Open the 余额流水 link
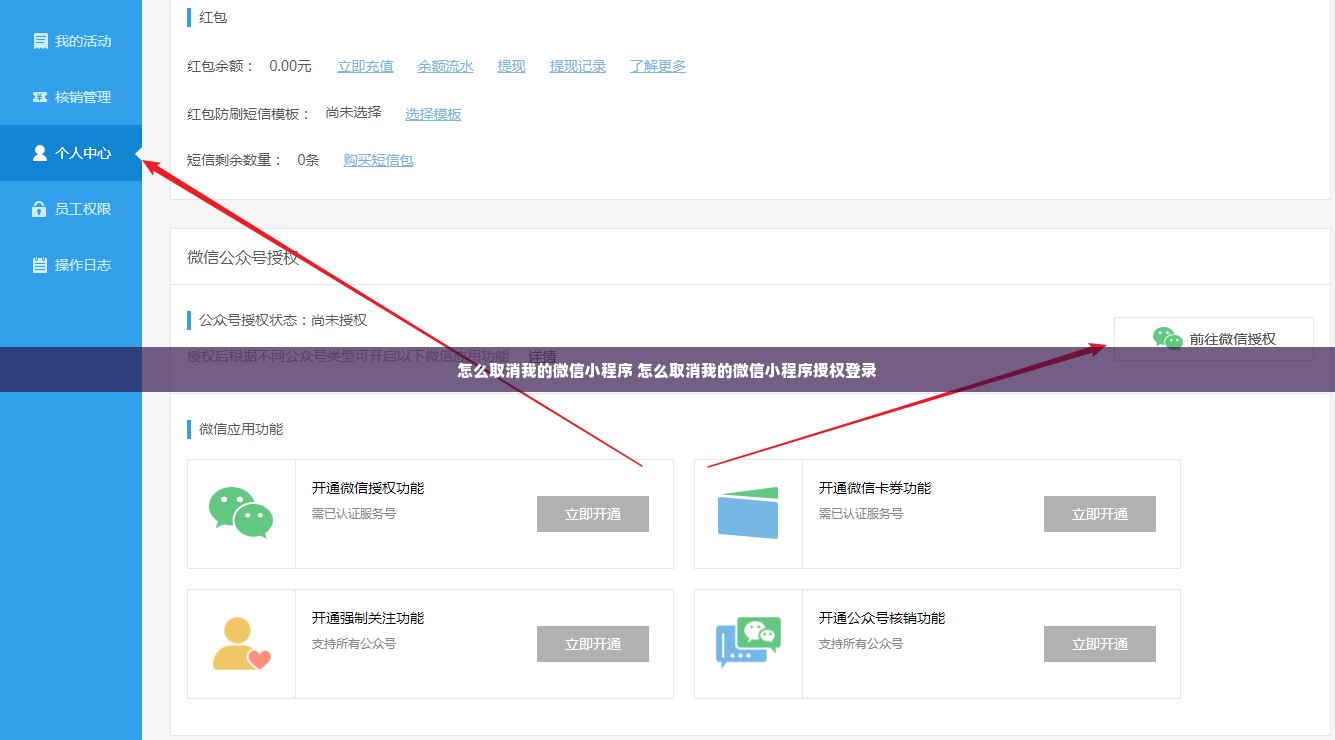Viewport: 1335px width, 740px height. (x=445, y=66)
